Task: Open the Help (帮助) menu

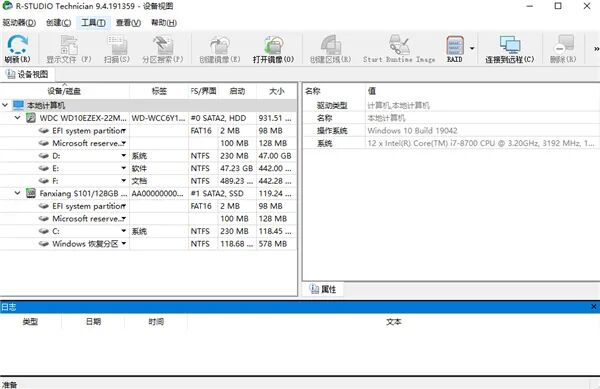Action: coord(164,23)
